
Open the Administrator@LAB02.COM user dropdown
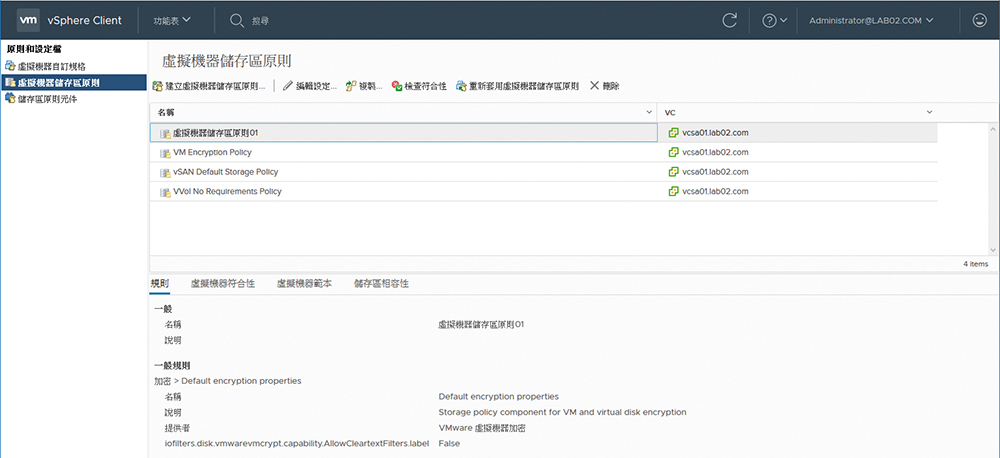(871, 20)
